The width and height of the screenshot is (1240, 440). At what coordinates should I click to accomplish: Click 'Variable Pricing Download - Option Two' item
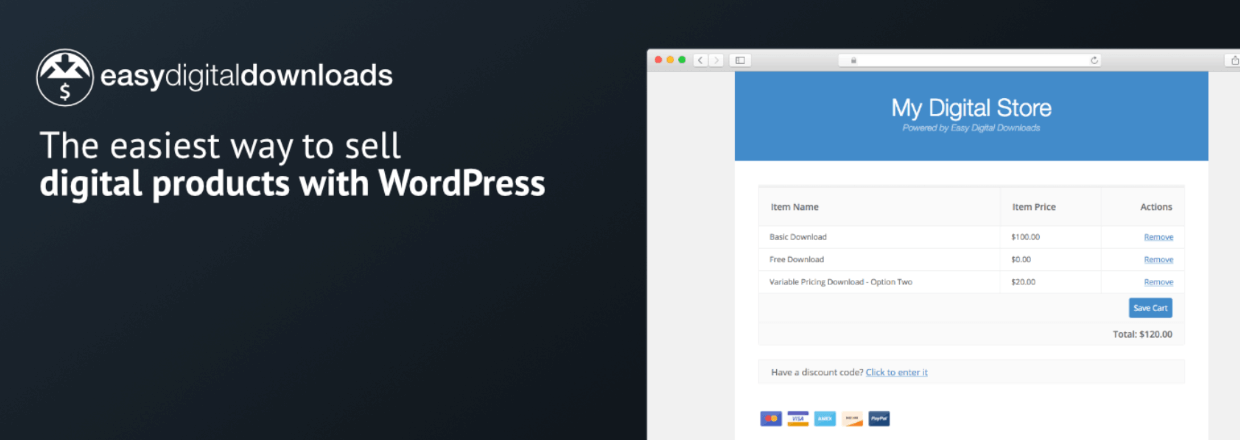(841, 282)
